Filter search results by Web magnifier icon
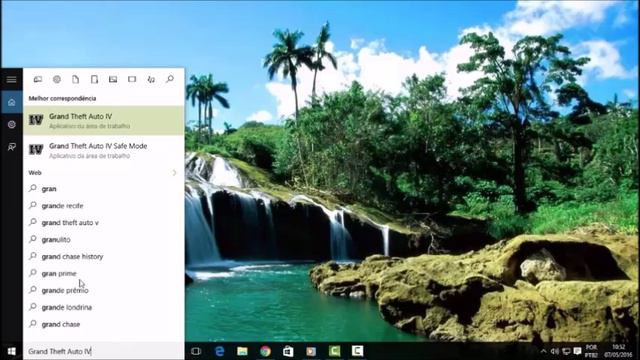The width and height of the screenshot is (640, 360). click(x=170, y=79)
